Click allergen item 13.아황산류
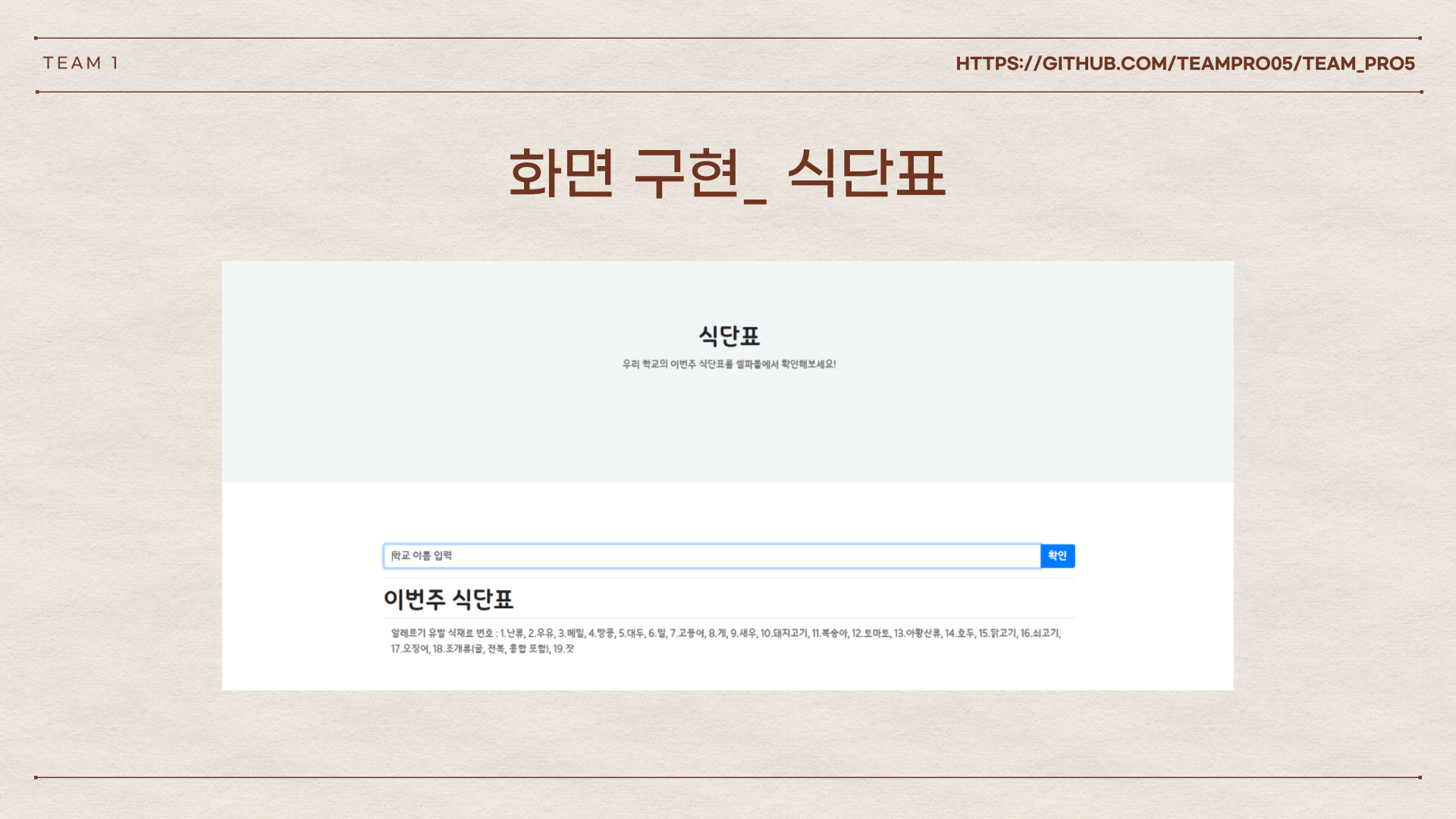The height and width of the screenshot is (819, 1456). [x=916, y=633]
